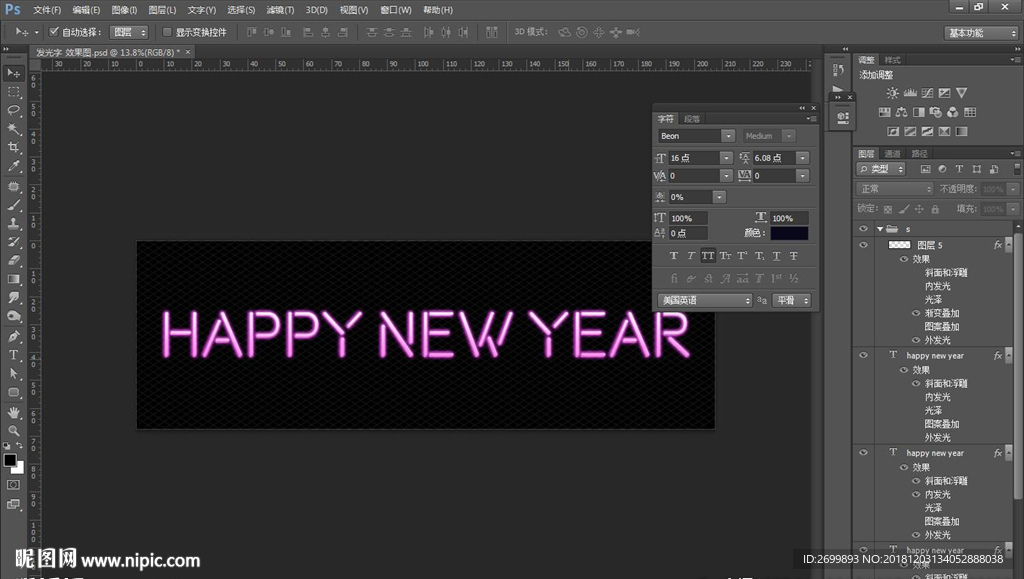Select the Horizontal Type tool

(13, 355)
